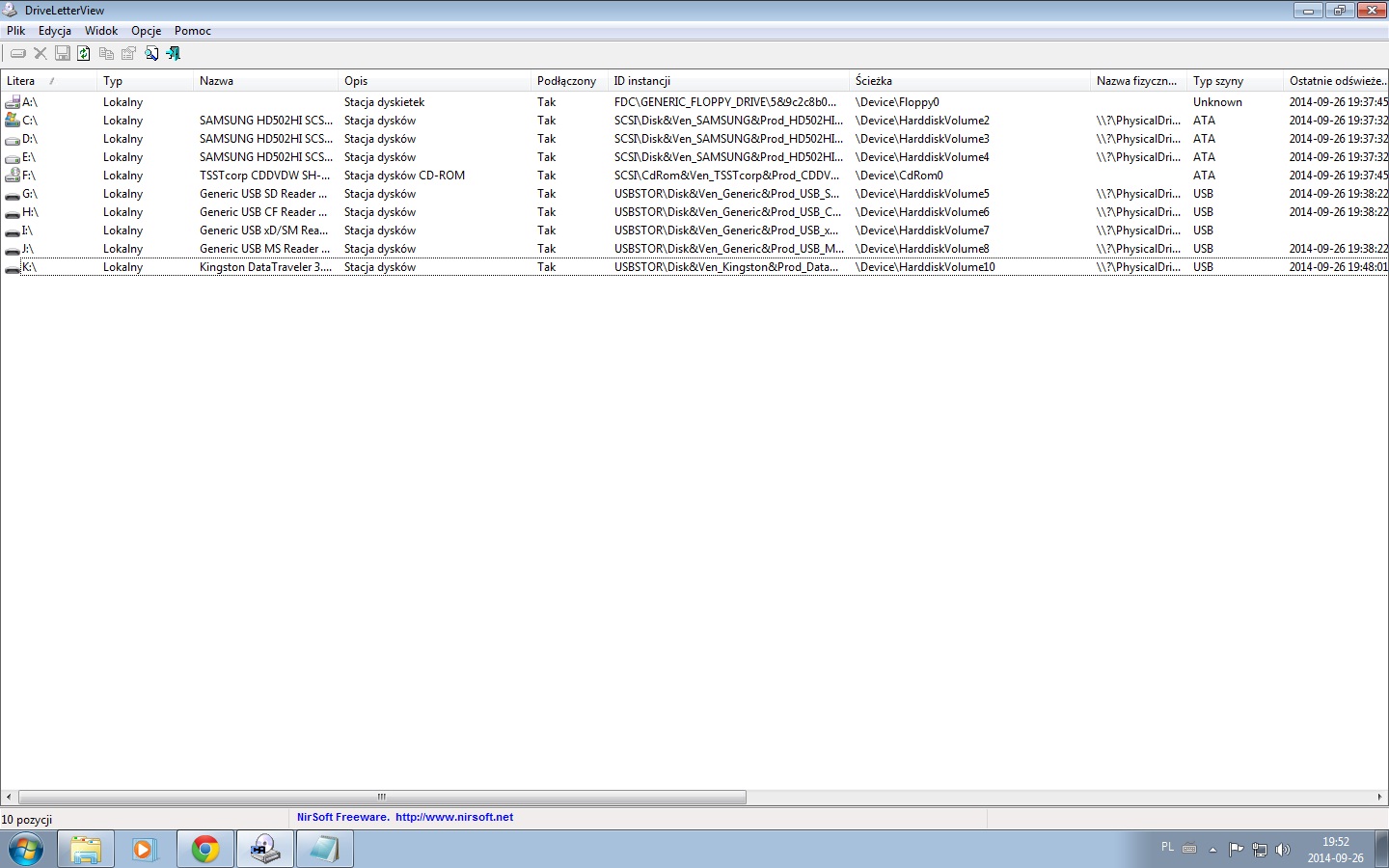Show hidden system tray icons

[1213, 850]
